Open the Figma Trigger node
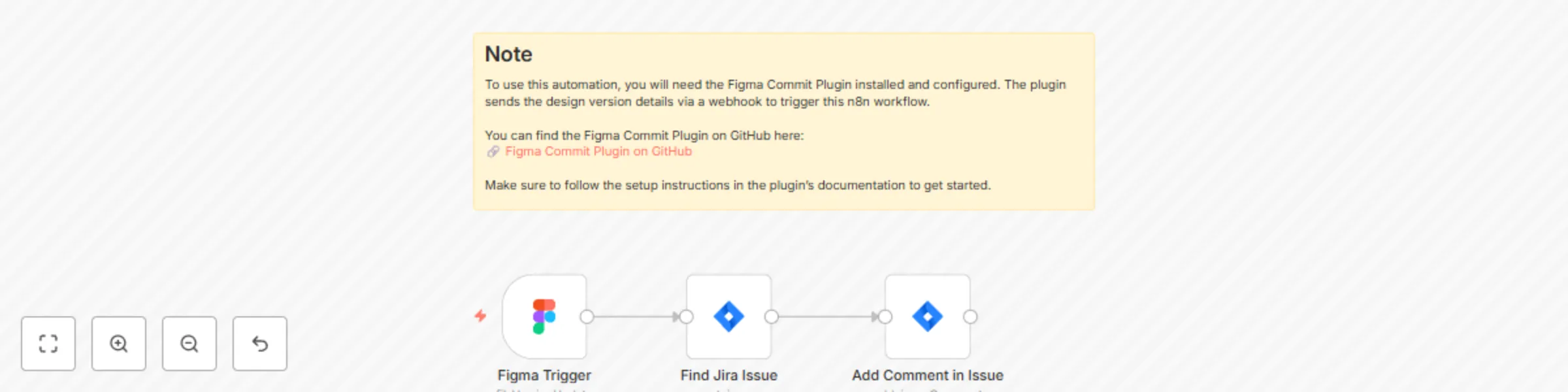Viewport: 1568px width, 392px height. 544,317
